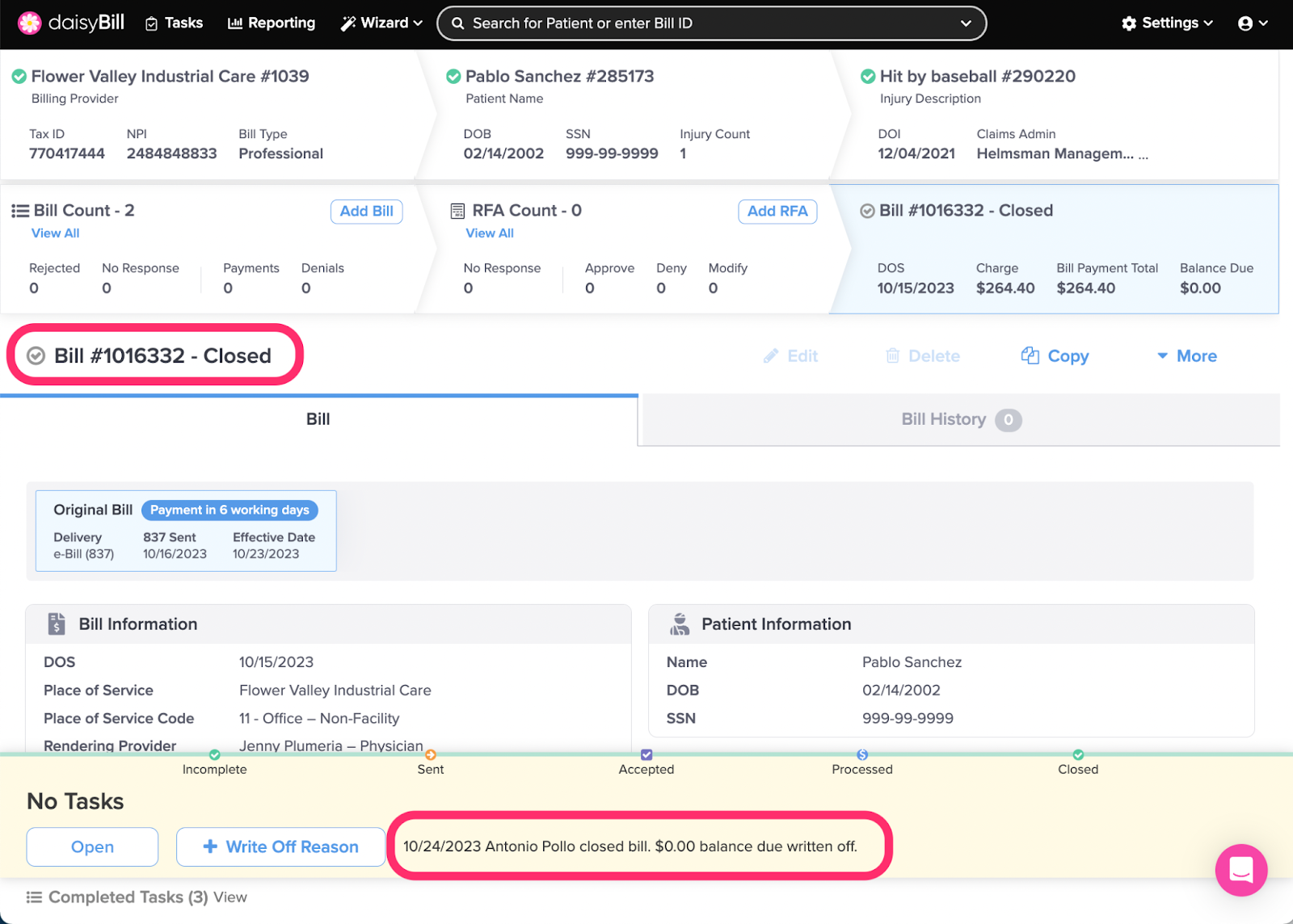Click View beside Completed Tasks (3)
Viewport: 1293px width, 924px height.
click(230, 897)
